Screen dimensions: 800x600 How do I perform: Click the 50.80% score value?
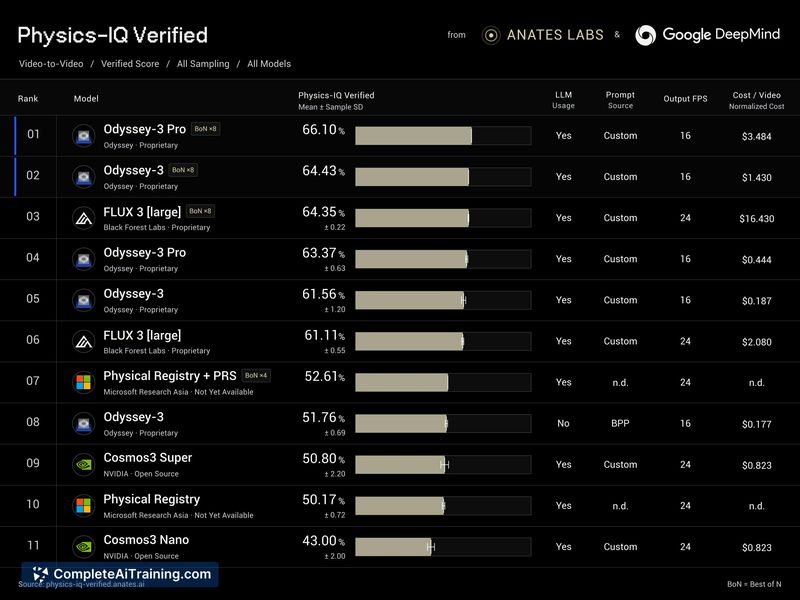[x=323, y=459]
